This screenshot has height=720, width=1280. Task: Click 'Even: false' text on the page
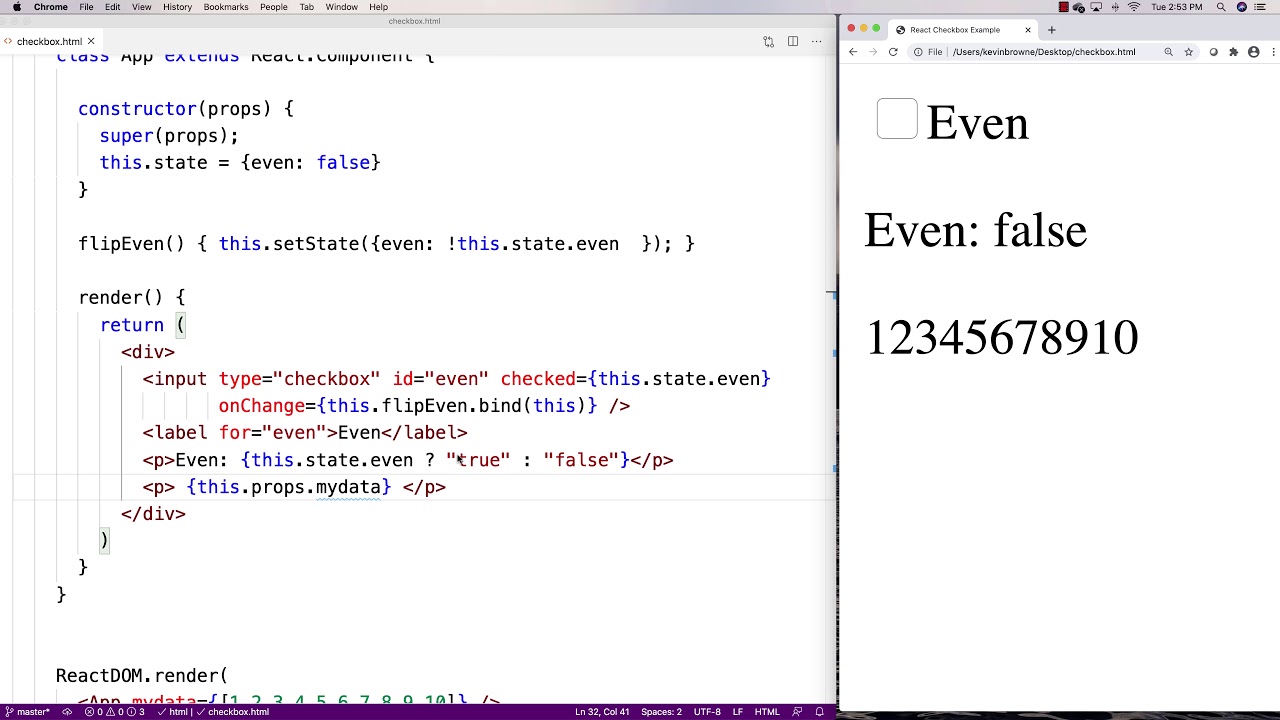[x=975, y=231]
